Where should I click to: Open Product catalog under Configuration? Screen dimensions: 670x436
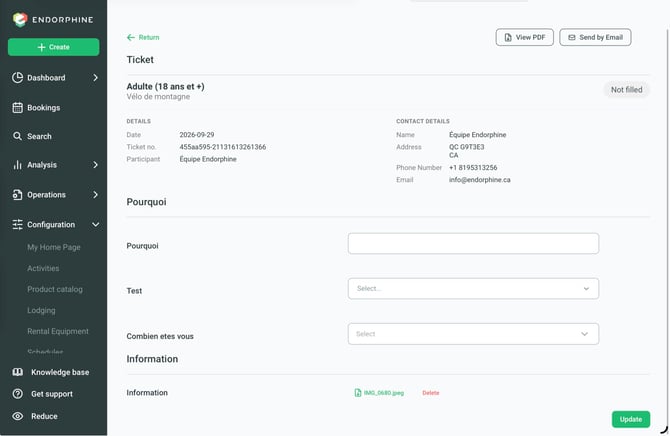click(55, 289)
